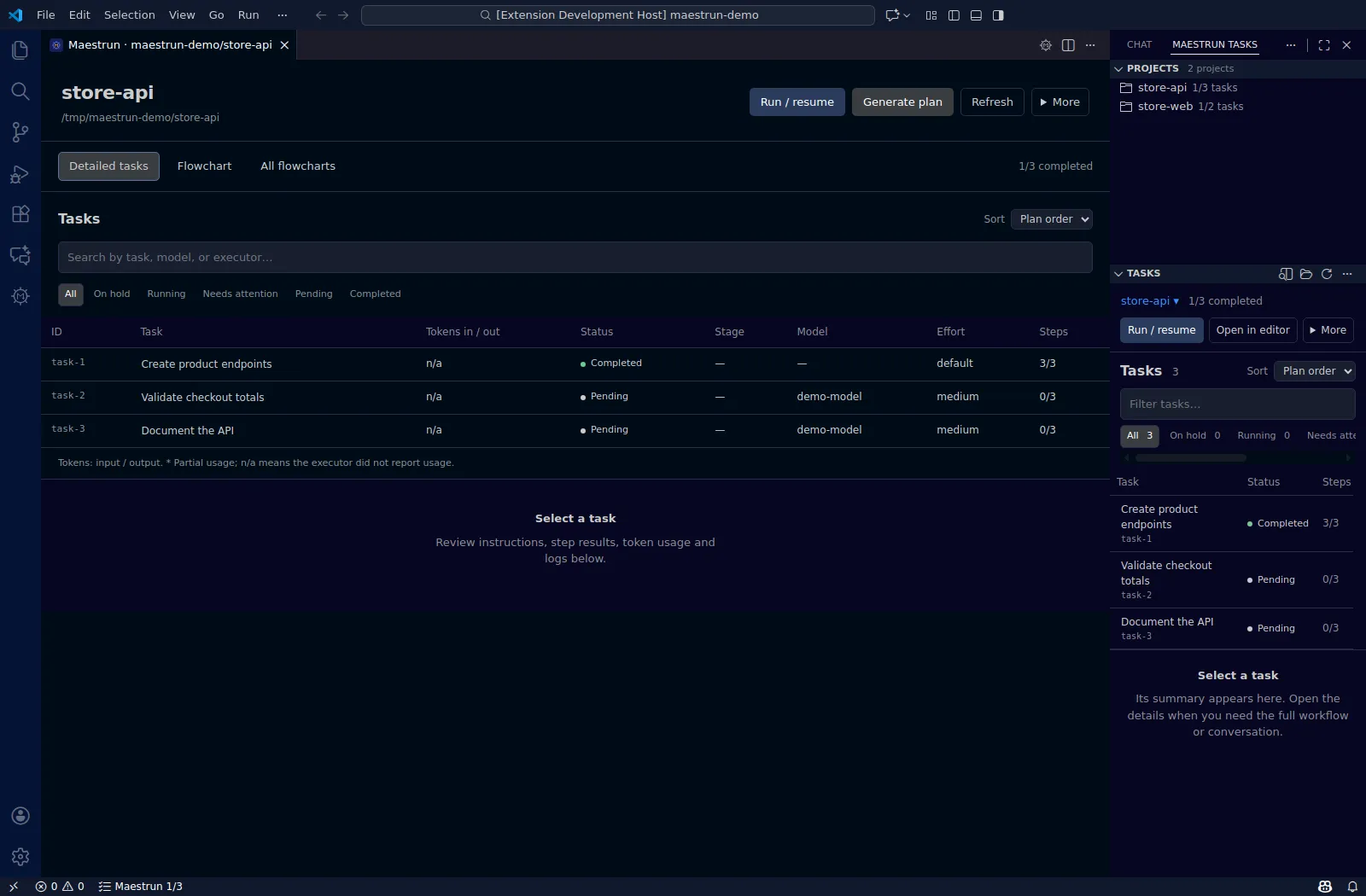The width and height of the screenshot is (1366, 896).
Task: Open the store-api project selector dropdown
Action: (1150, 301)
